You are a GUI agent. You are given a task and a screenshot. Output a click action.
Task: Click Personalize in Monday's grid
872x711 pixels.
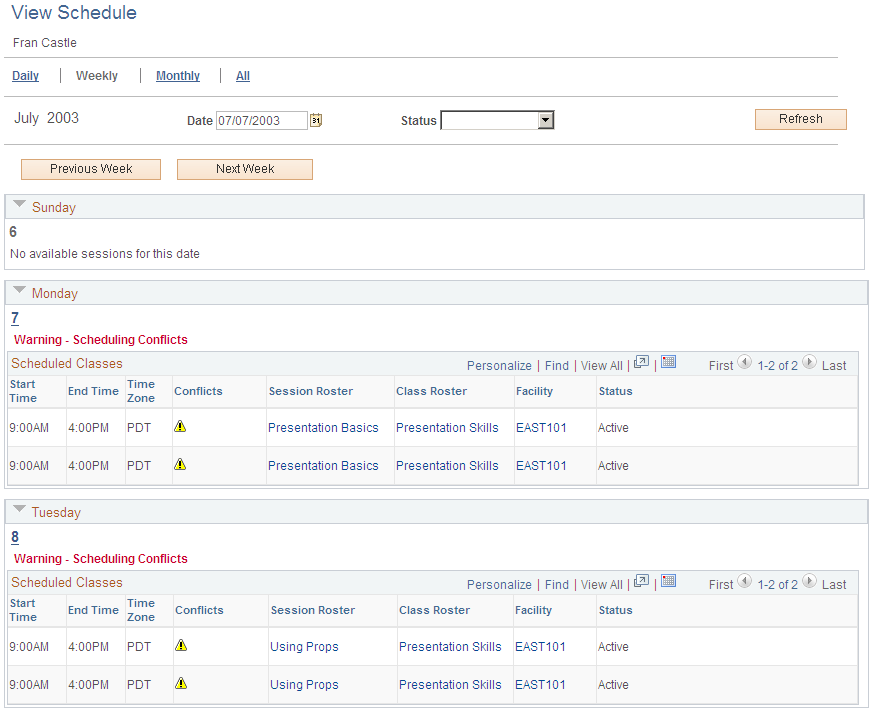499,366
